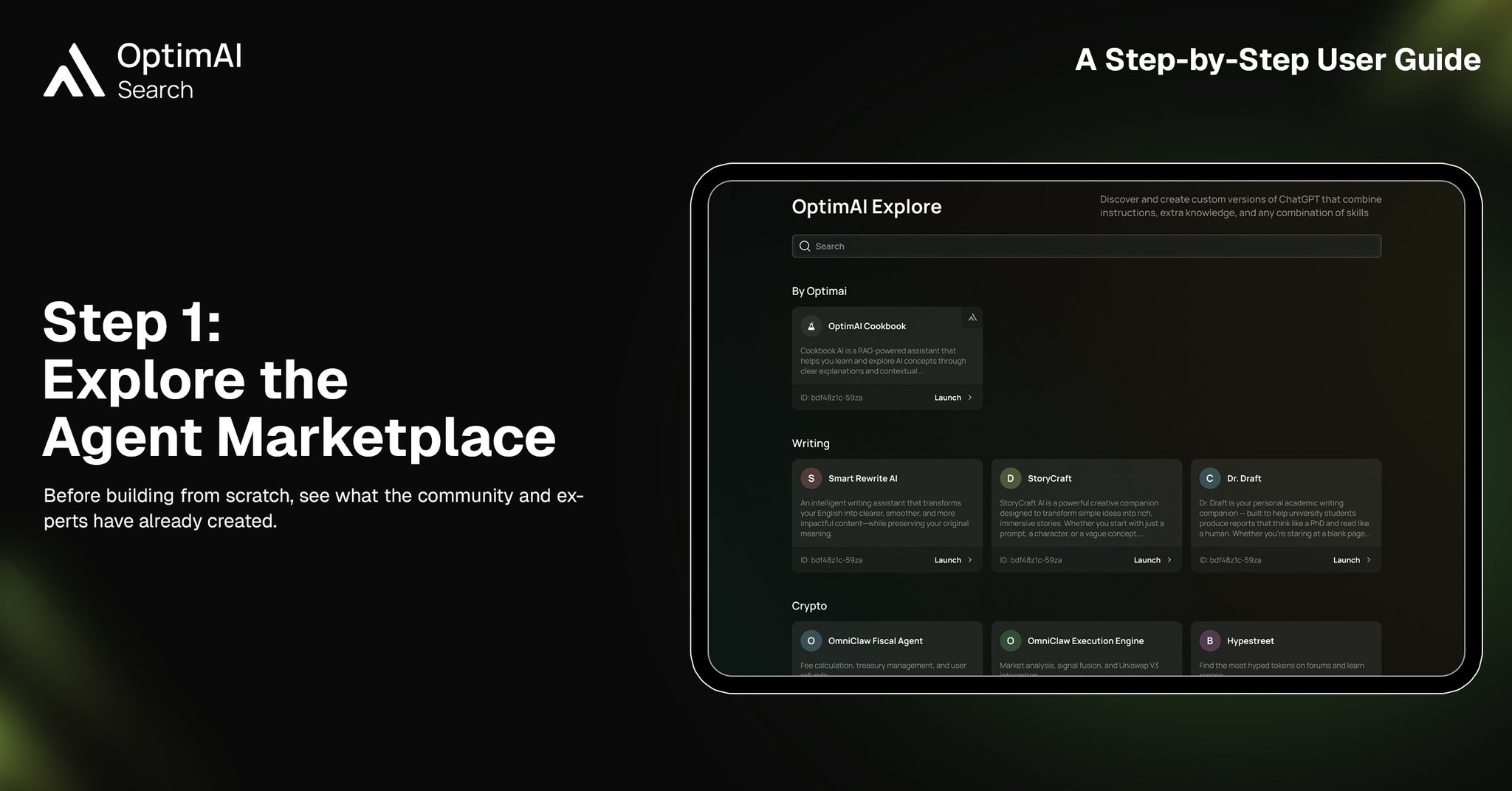The width and height of the screenshot is (1512, 791).
Task: Launch the StoryCraft agent
Action: point(1152,560)
